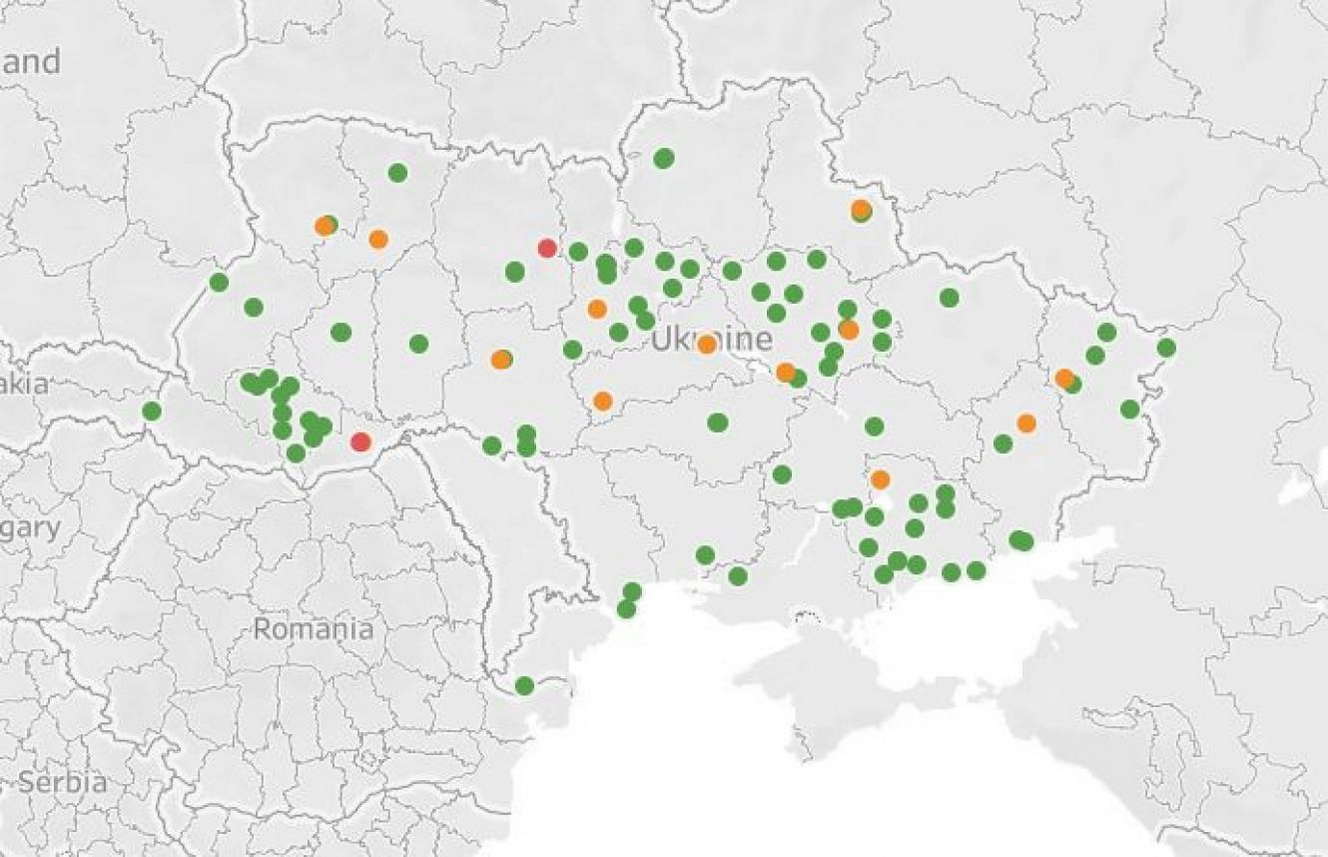
Task: Click the westernmost green marker on the map
Action: pyautogui.click(x=151, y=411)
